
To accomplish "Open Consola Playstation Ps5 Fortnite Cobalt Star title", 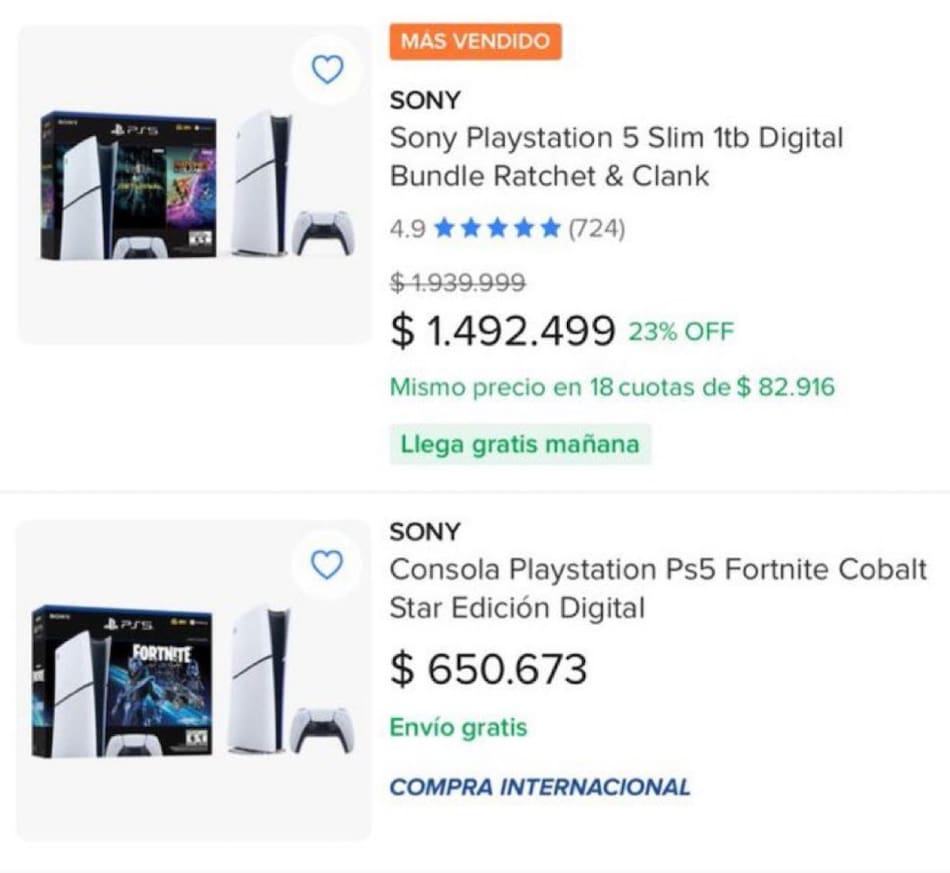I will point(658,588).
